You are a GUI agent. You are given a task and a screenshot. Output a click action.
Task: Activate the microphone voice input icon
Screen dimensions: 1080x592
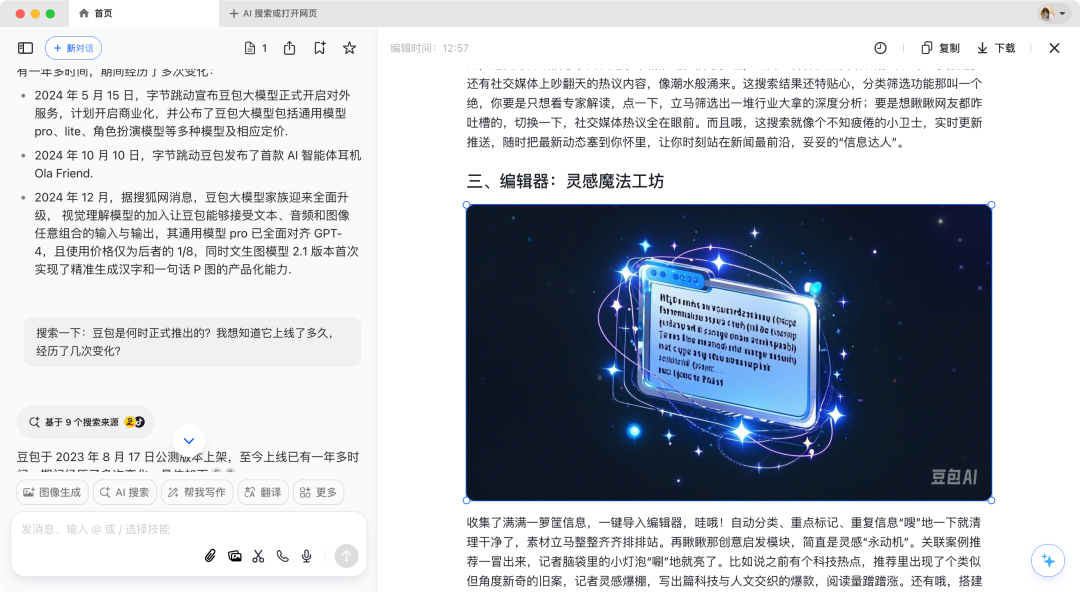pos(307,556)
